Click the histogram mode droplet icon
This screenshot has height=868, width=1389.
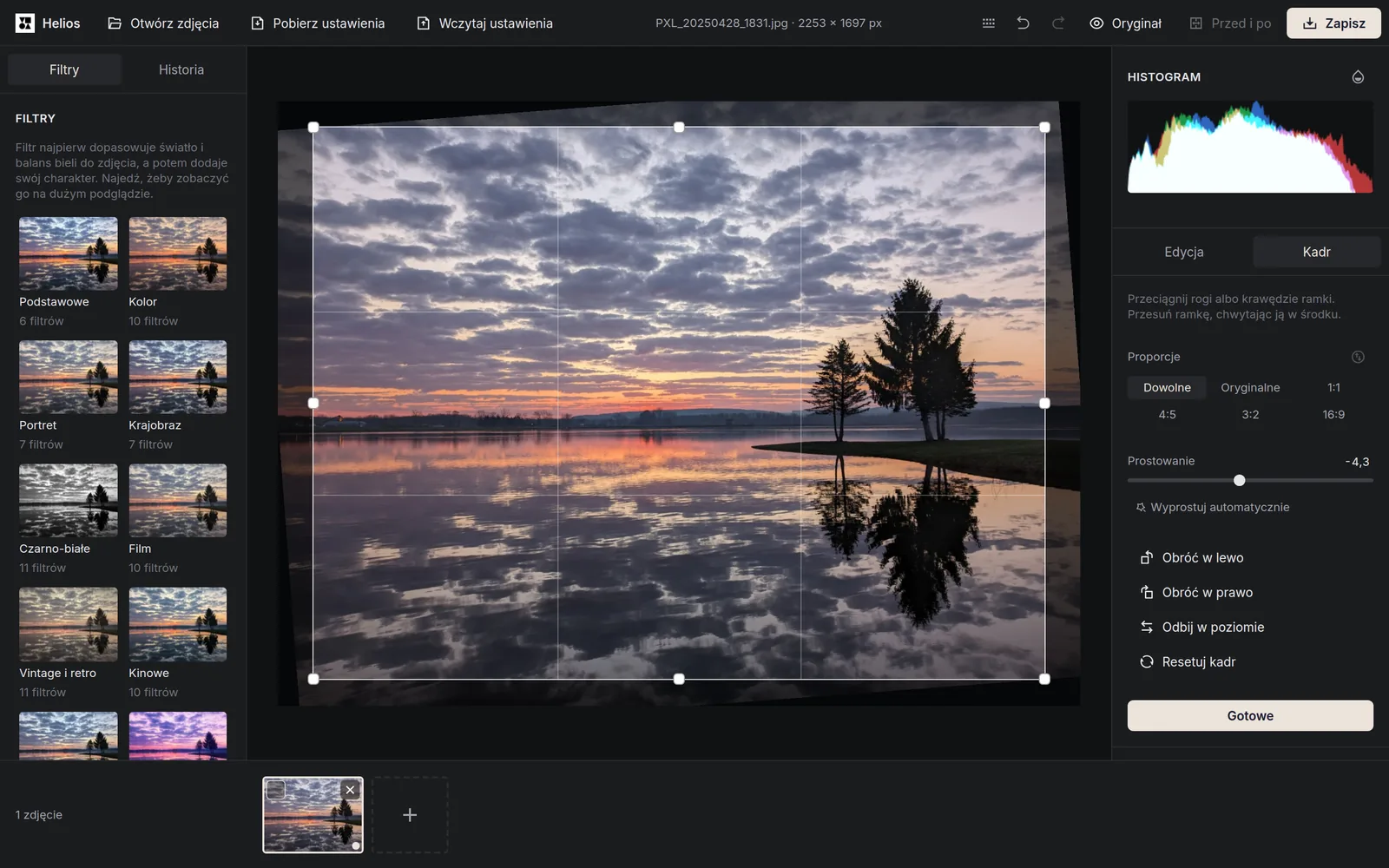[x=1358, y=77]
